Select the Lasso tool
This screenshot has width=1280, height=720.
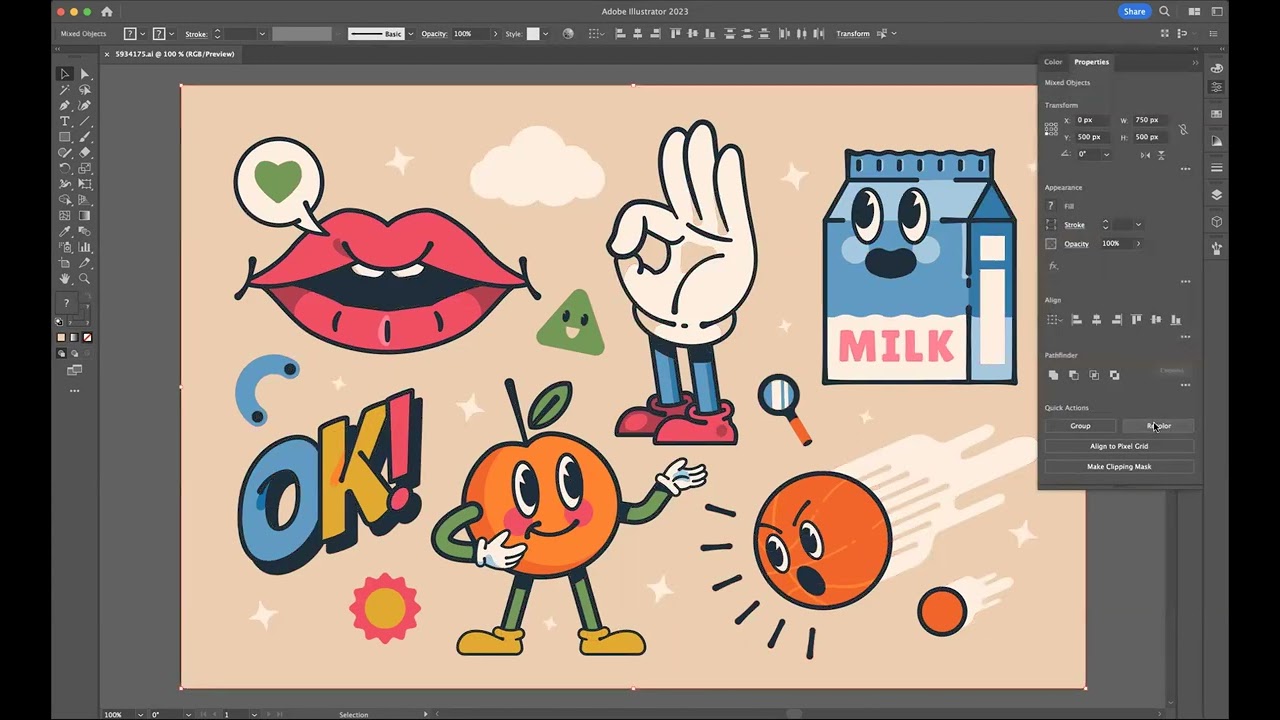tap(85, 90)
